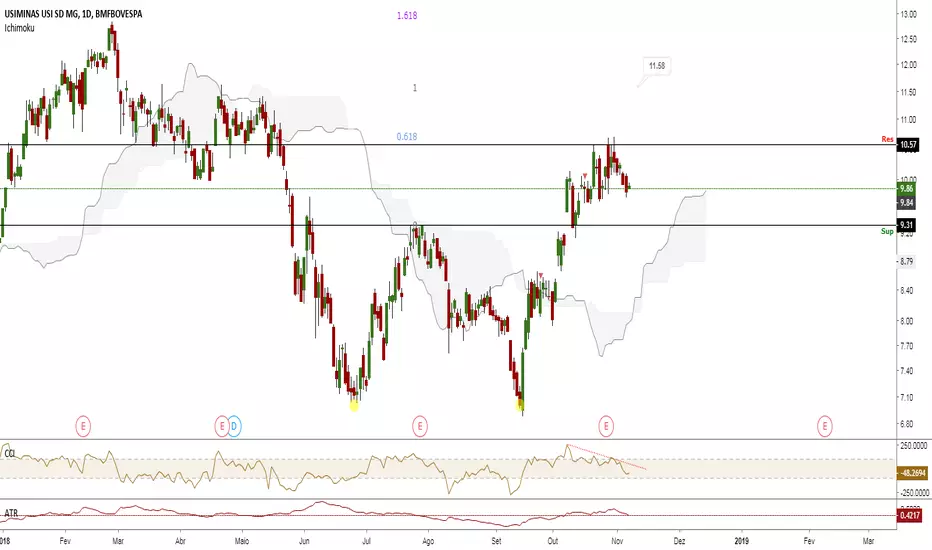Screen dimensions: 932x550
Task: Click the Ichimoku indicator label
Action: click(19, 28)
